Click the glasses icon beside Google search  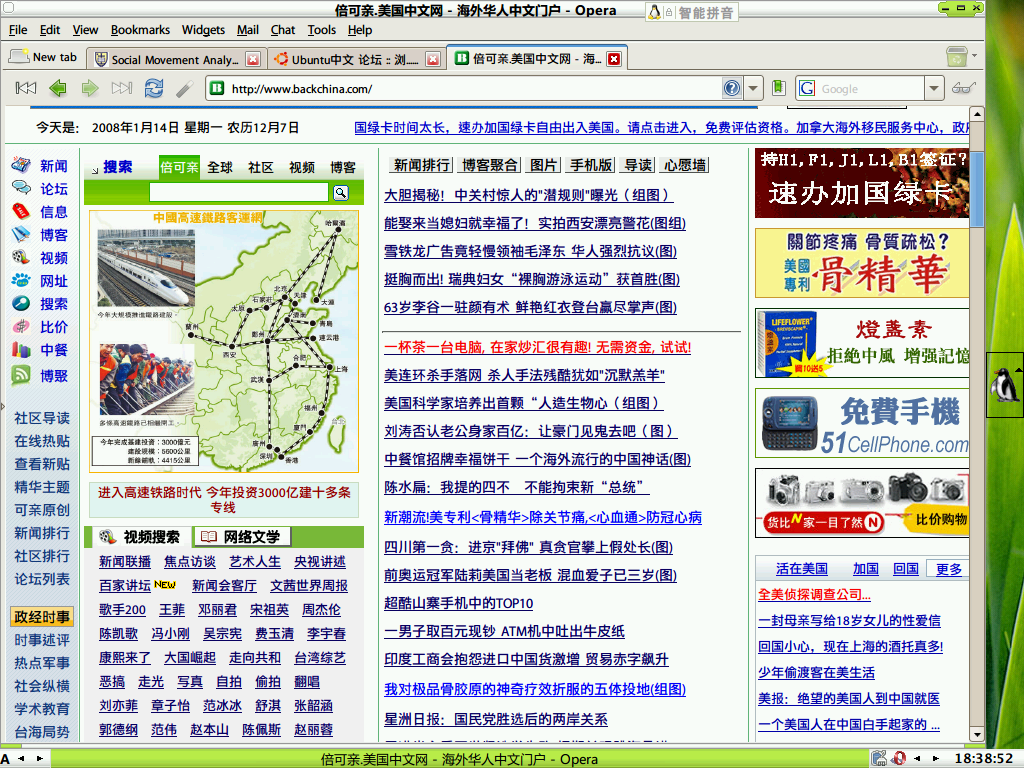click(x=963, y=88)
